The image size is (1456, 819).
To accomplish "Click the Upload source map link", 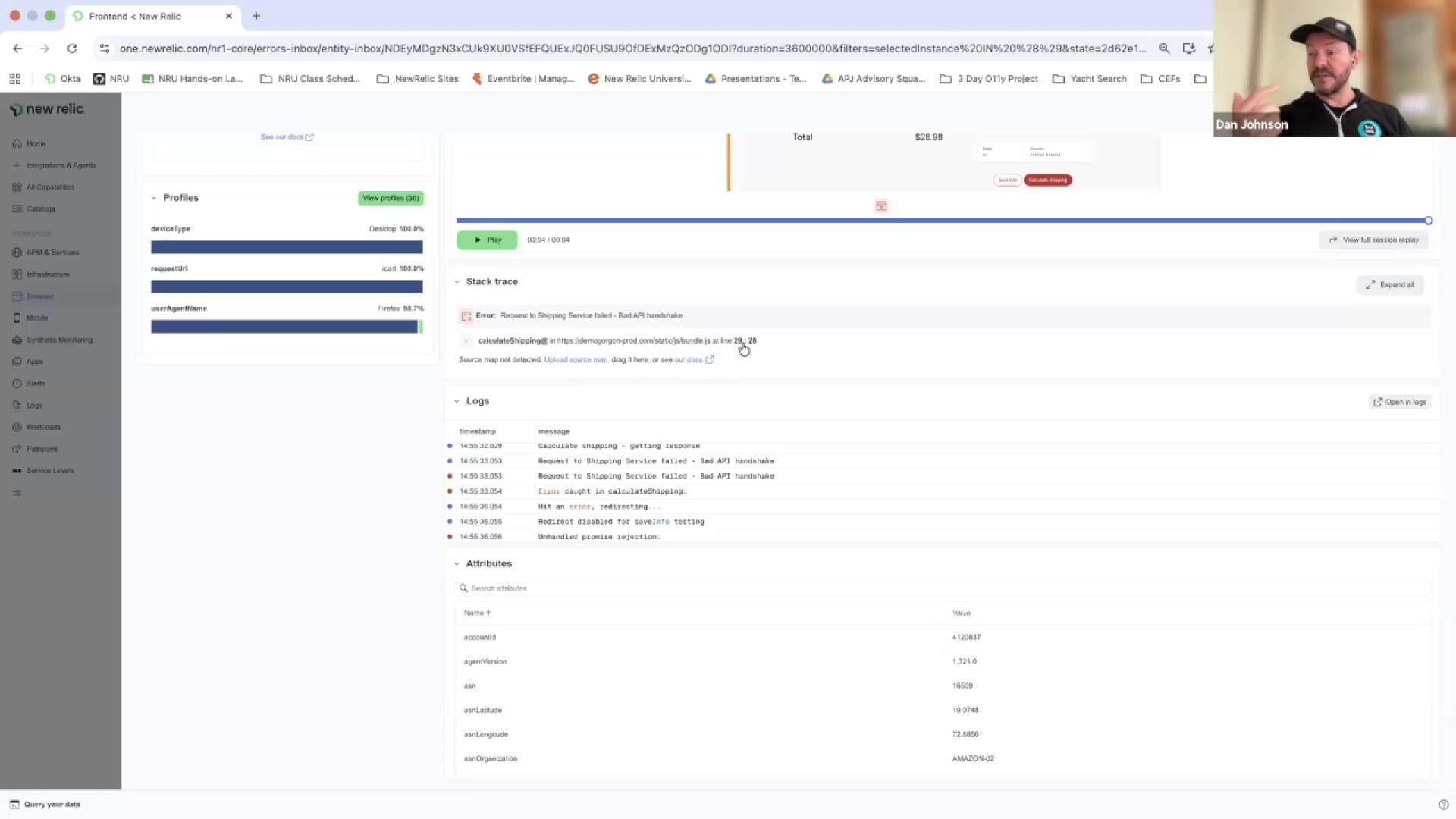I will pos(576,360).
